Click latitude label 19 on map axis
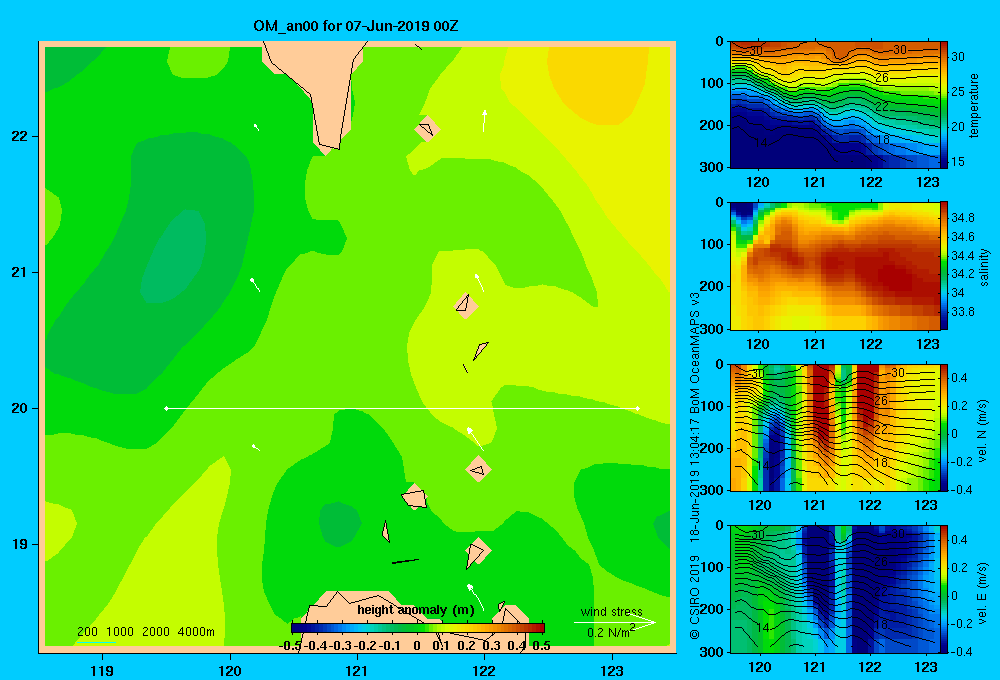The image size is (1000, 680). point(20,544)
